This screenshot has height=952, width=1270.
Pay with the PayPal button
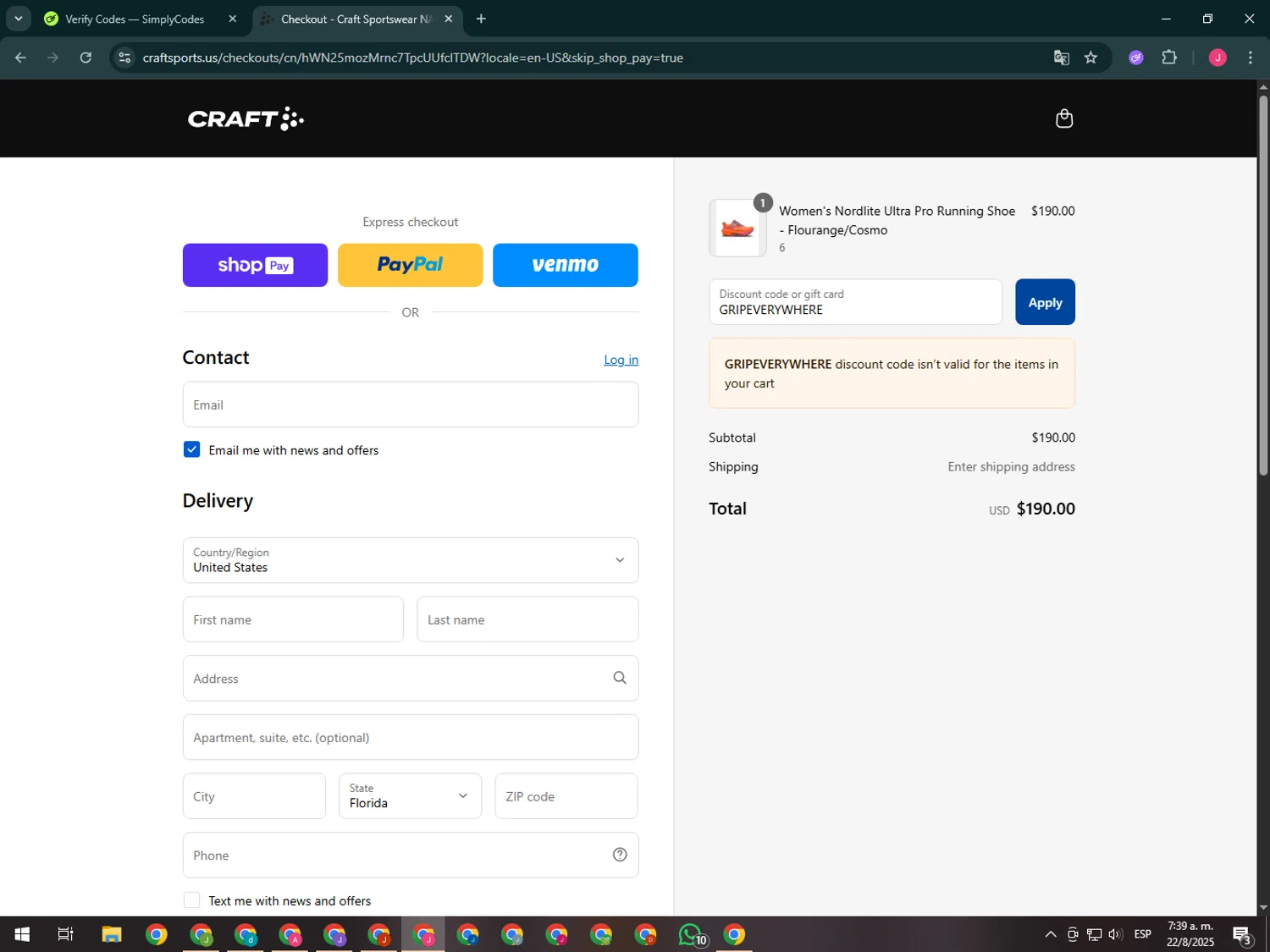point(410,265)
